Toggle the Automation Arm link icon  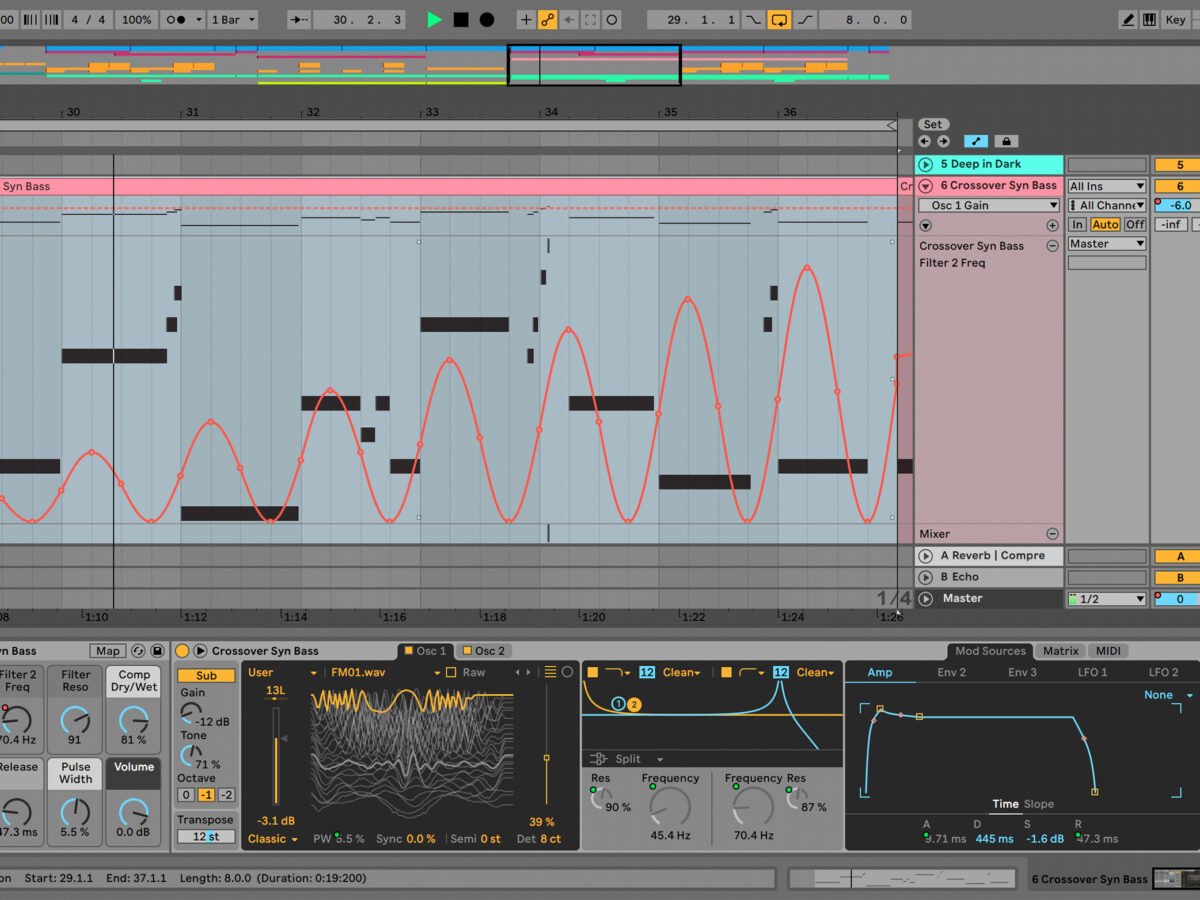point(548,19)
